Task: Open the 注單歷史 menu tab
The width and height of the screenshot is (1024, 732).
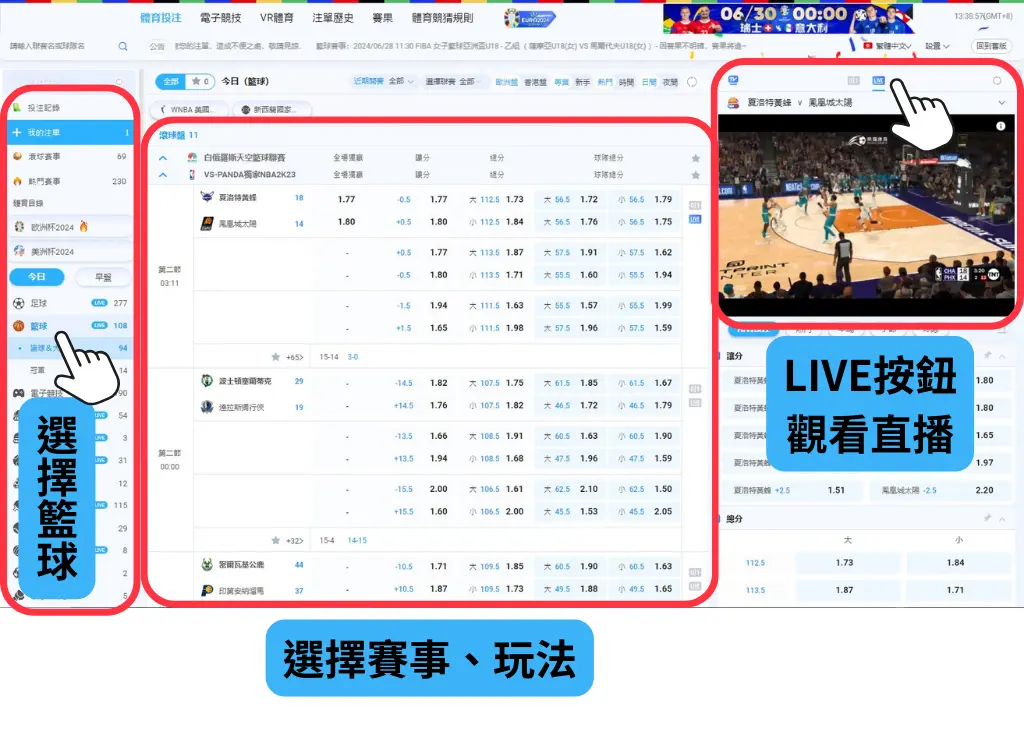Action: (333, 19)
